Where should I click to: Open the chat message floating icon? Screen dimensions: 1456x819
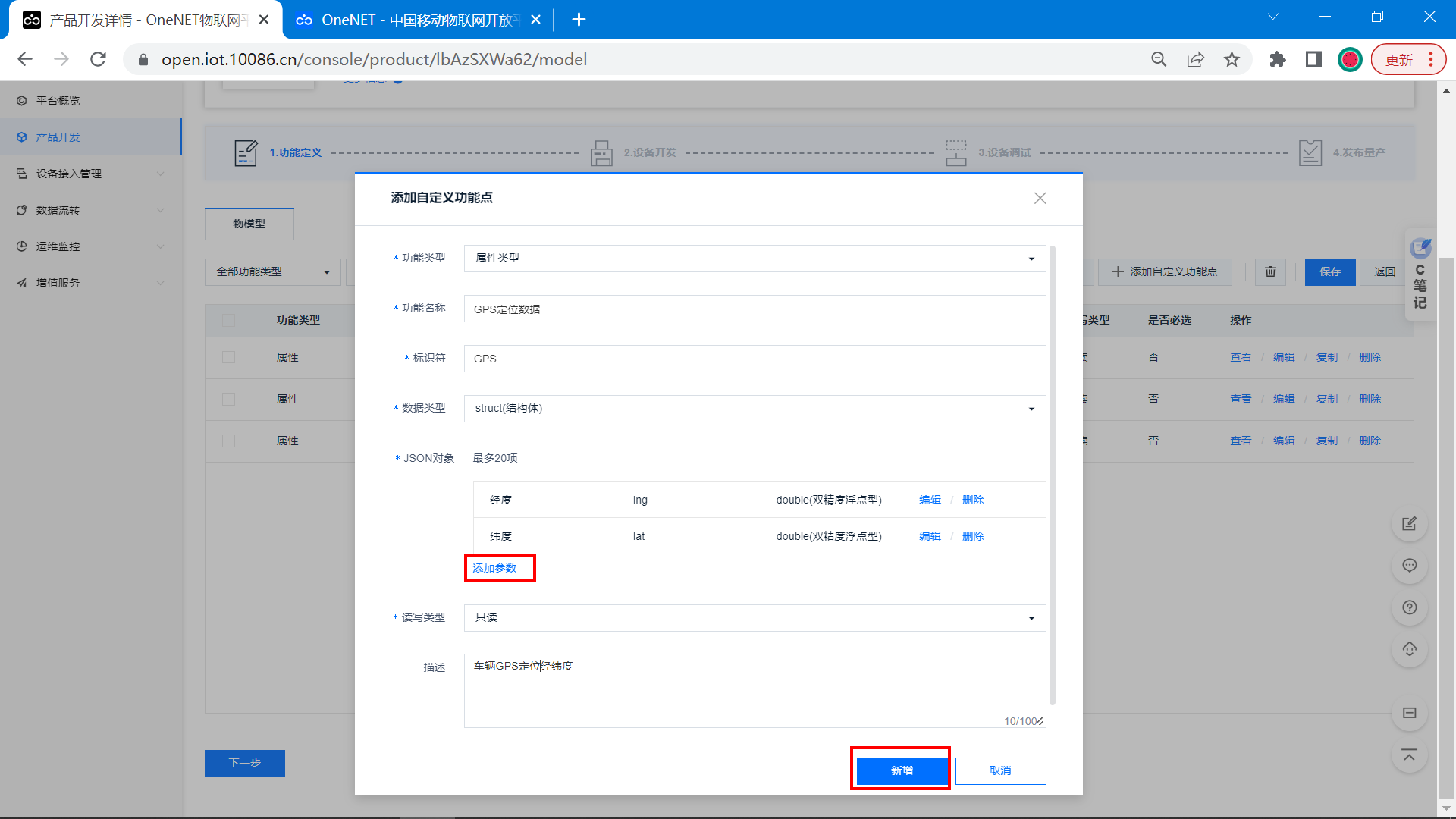1409,566
